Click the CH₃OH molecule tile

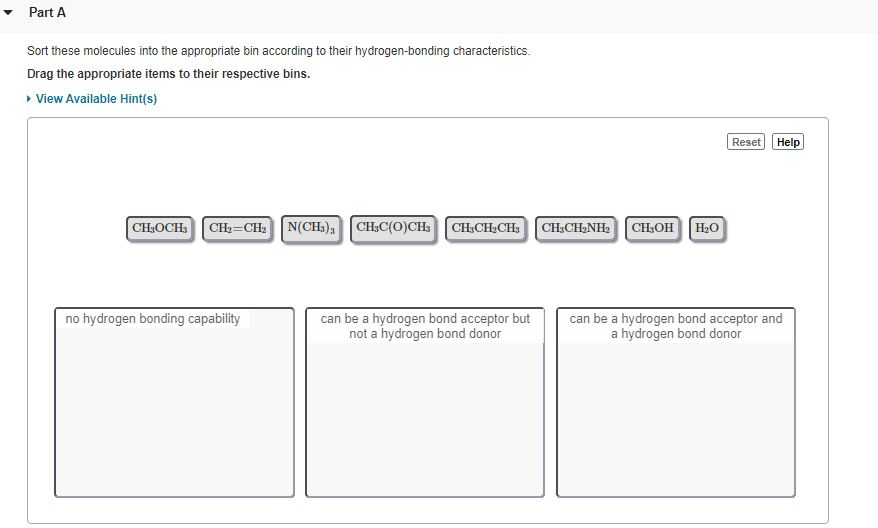tap(653, 229)
